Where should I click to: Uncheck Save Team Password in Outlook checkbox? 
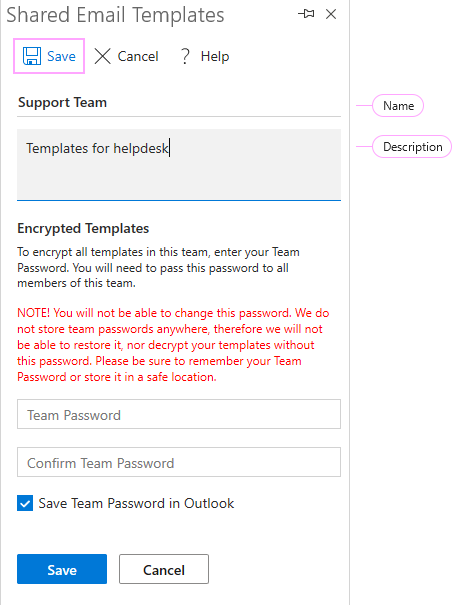tap(25, 503)
